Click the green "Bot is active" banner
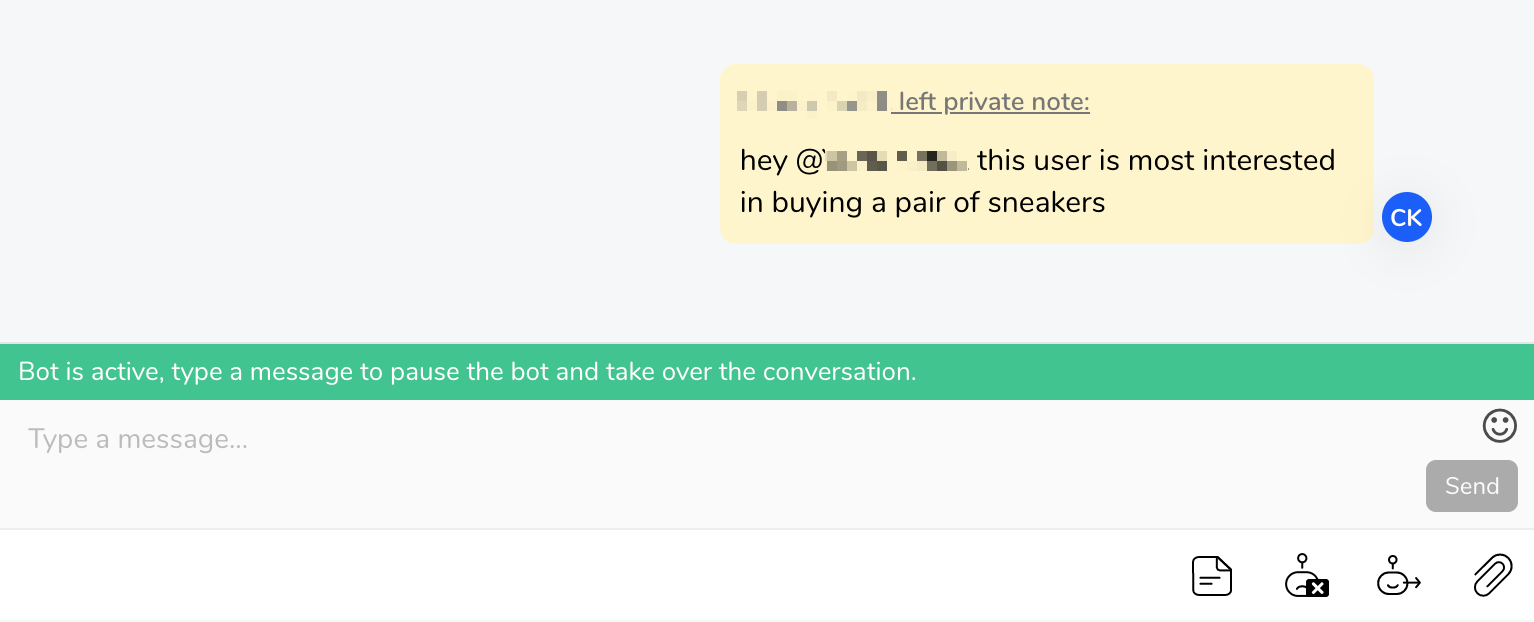The width and height of the screenshot is (1534, 622). [x=767, y=372]
